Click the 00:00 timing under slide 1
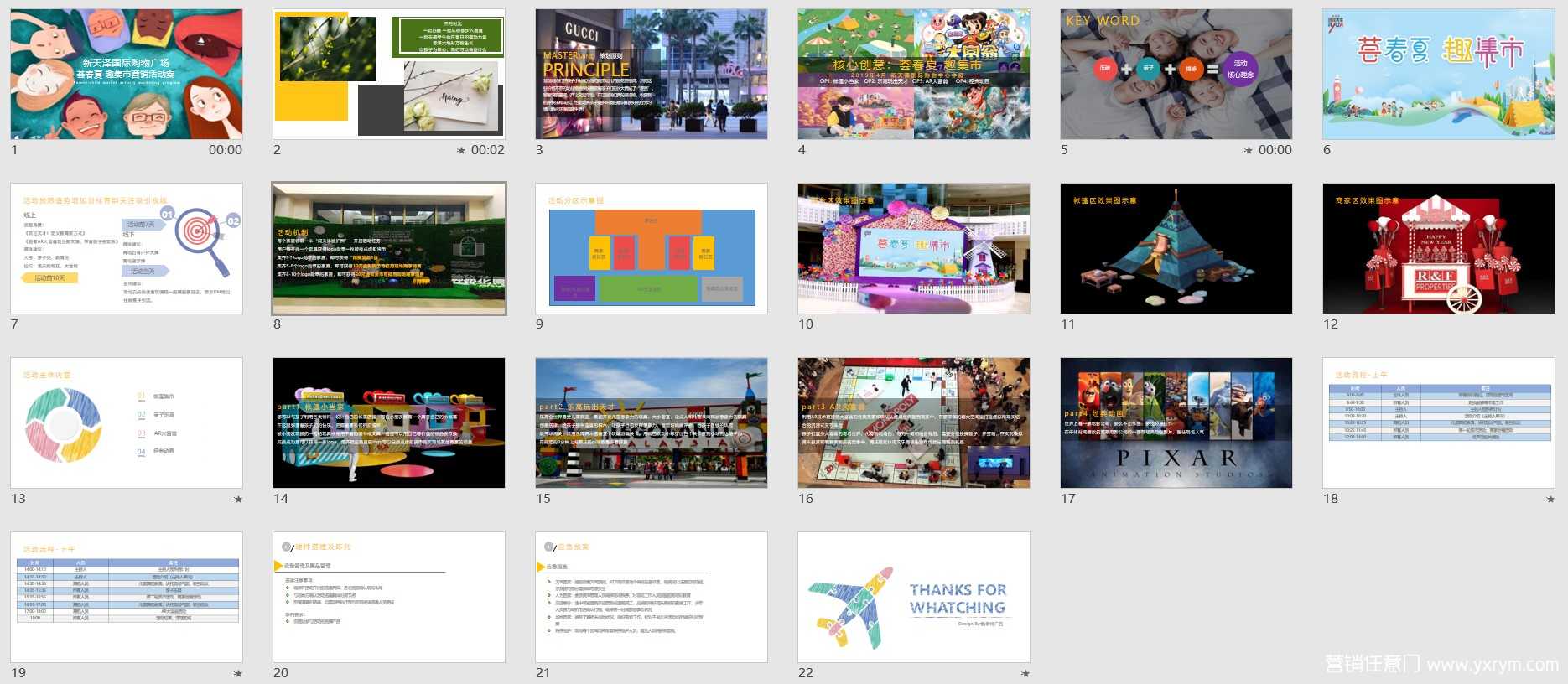This screenshot has width=1568, height=684. (x=226, y=150)
